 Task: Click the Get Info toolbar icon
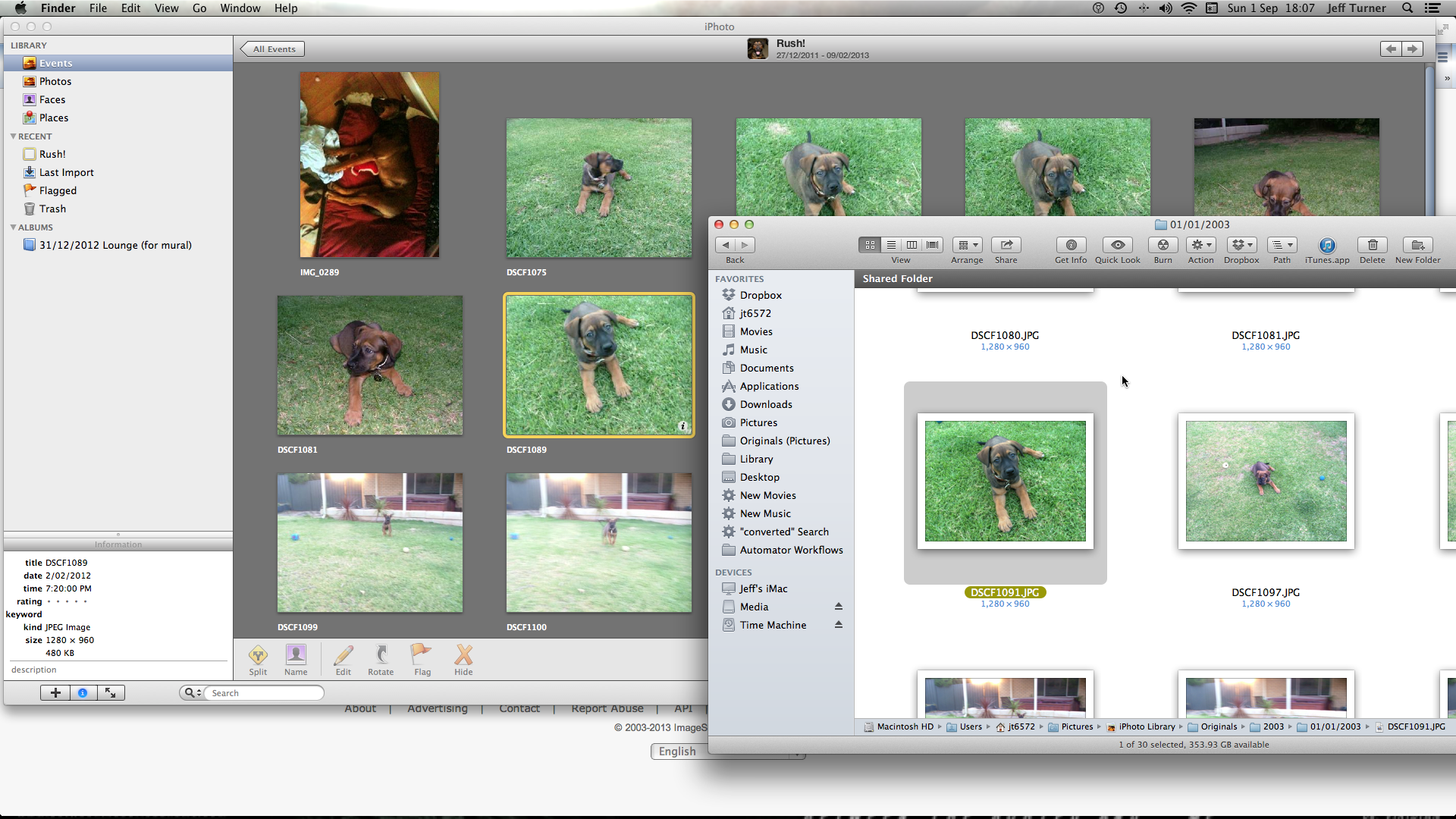point(1070,245)
